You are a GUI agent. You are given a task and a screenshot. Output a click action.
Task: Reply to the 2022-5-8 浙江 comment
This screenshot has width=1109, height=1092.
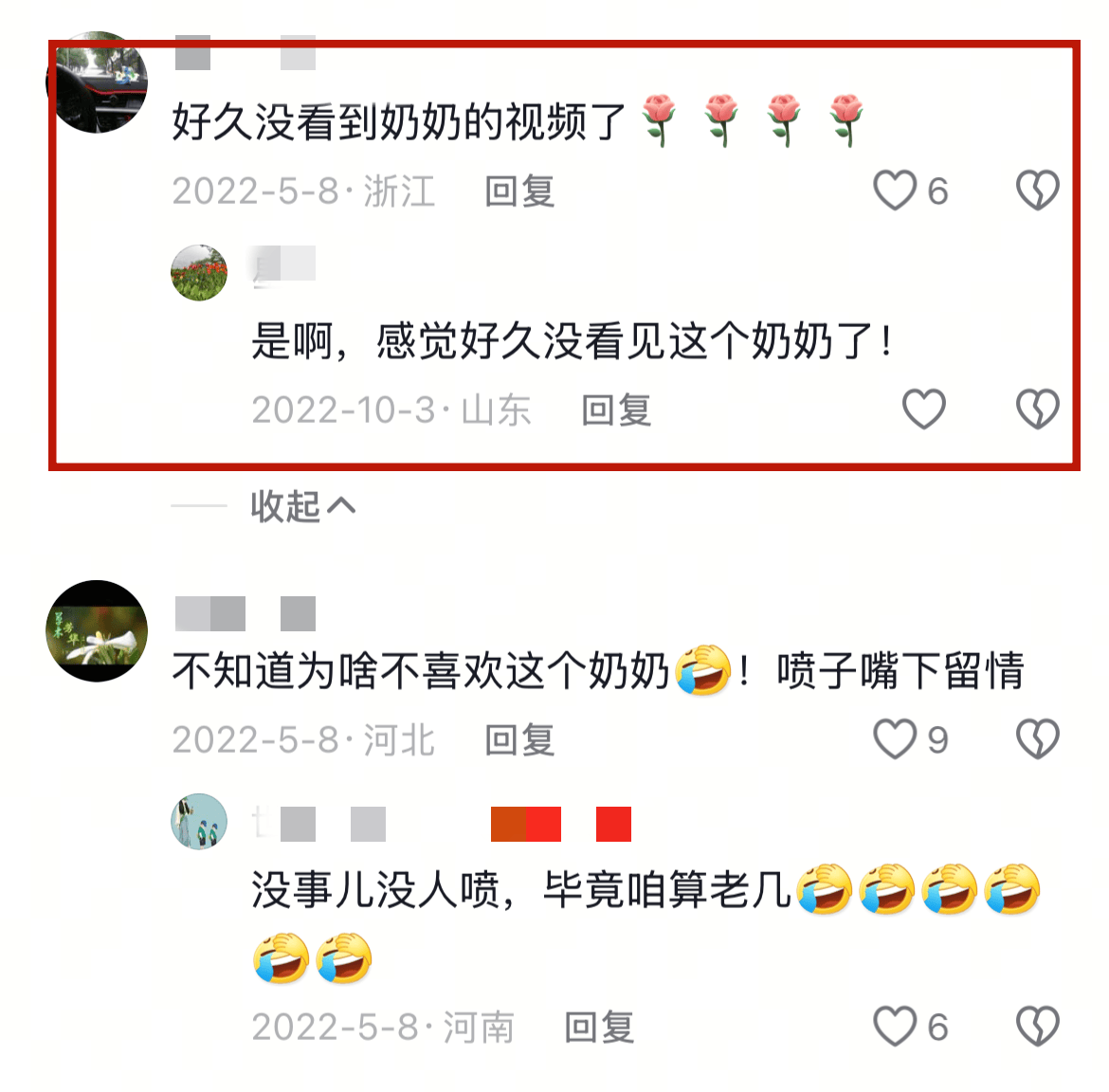[519, 191]
